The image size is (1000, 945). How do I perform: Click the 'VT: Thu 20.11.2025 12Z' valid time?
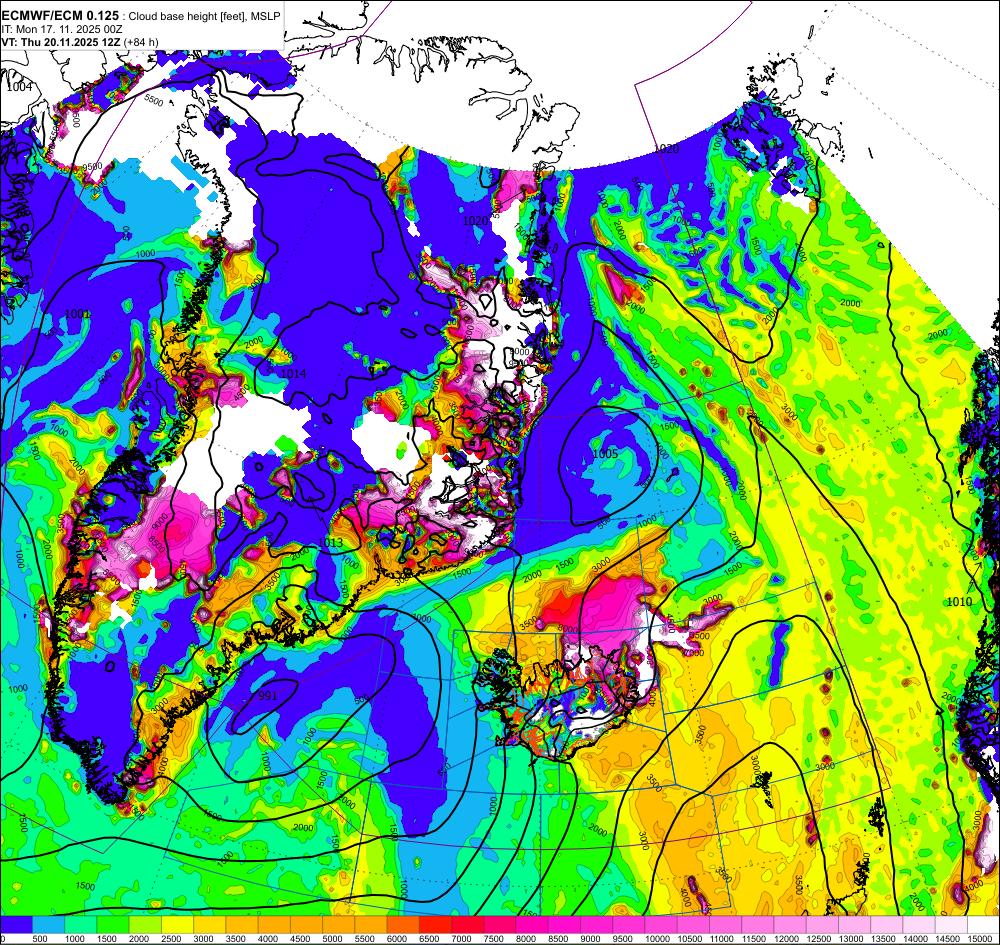pyautogui.click(x=61, y=42)
